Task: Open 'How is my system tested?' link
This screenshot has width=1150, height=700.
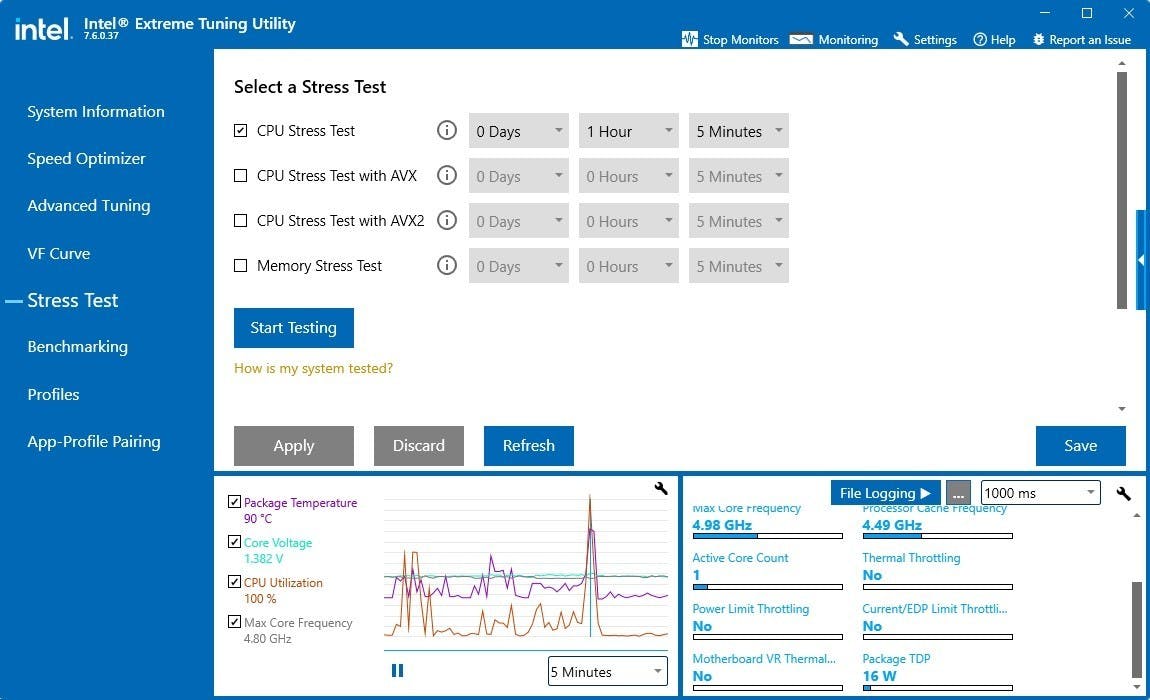Action: click(x=313, y=368)
